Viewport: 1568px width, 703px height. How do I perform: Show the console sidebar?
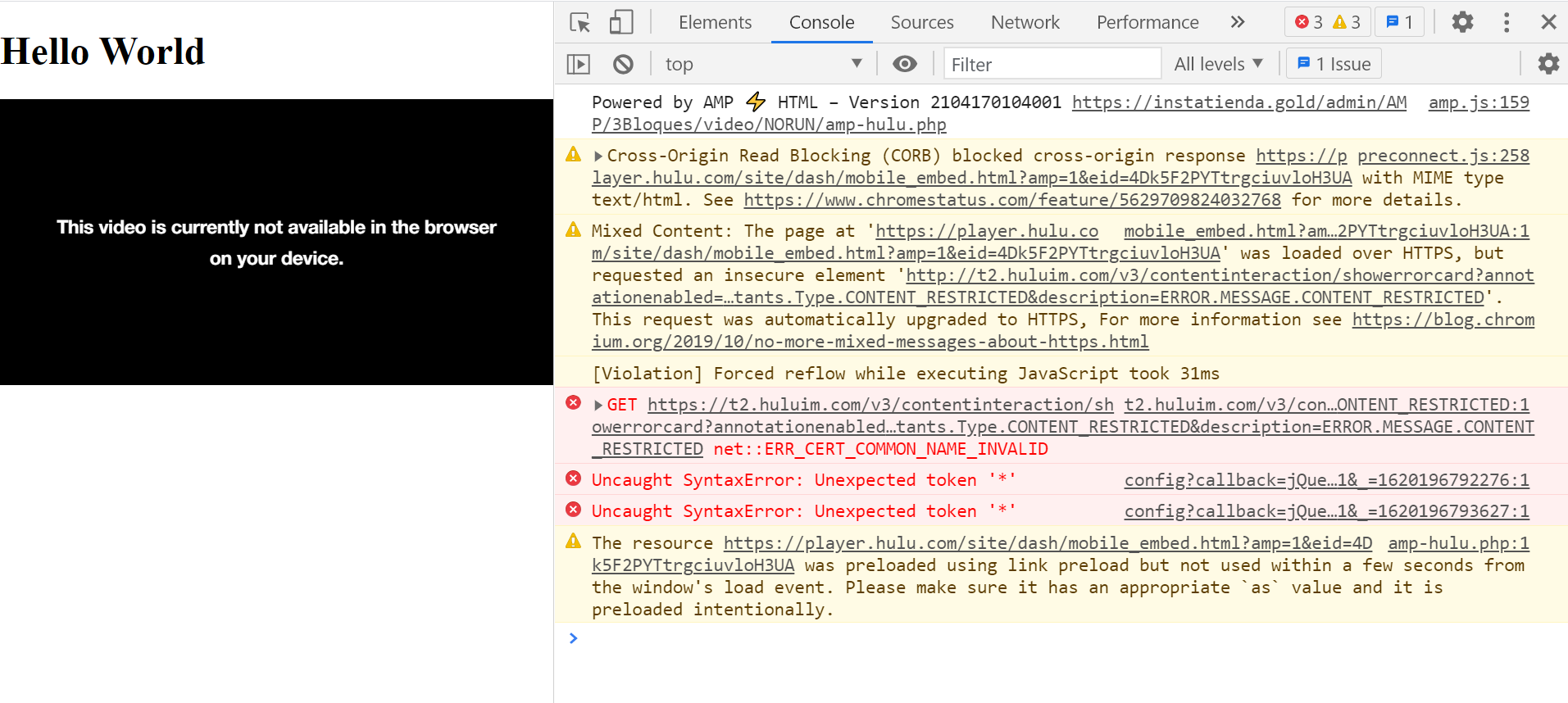click(x=579, y=64)
